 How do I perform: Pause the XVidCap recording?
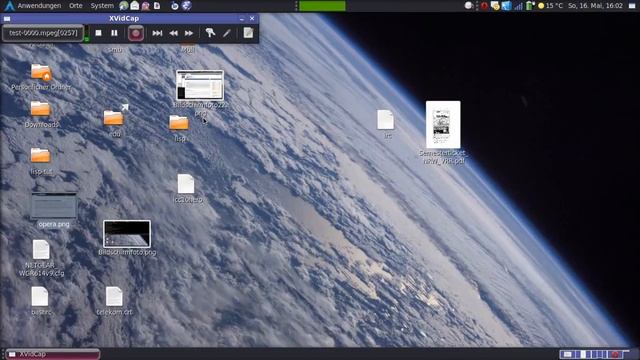[x=114, y=33]
